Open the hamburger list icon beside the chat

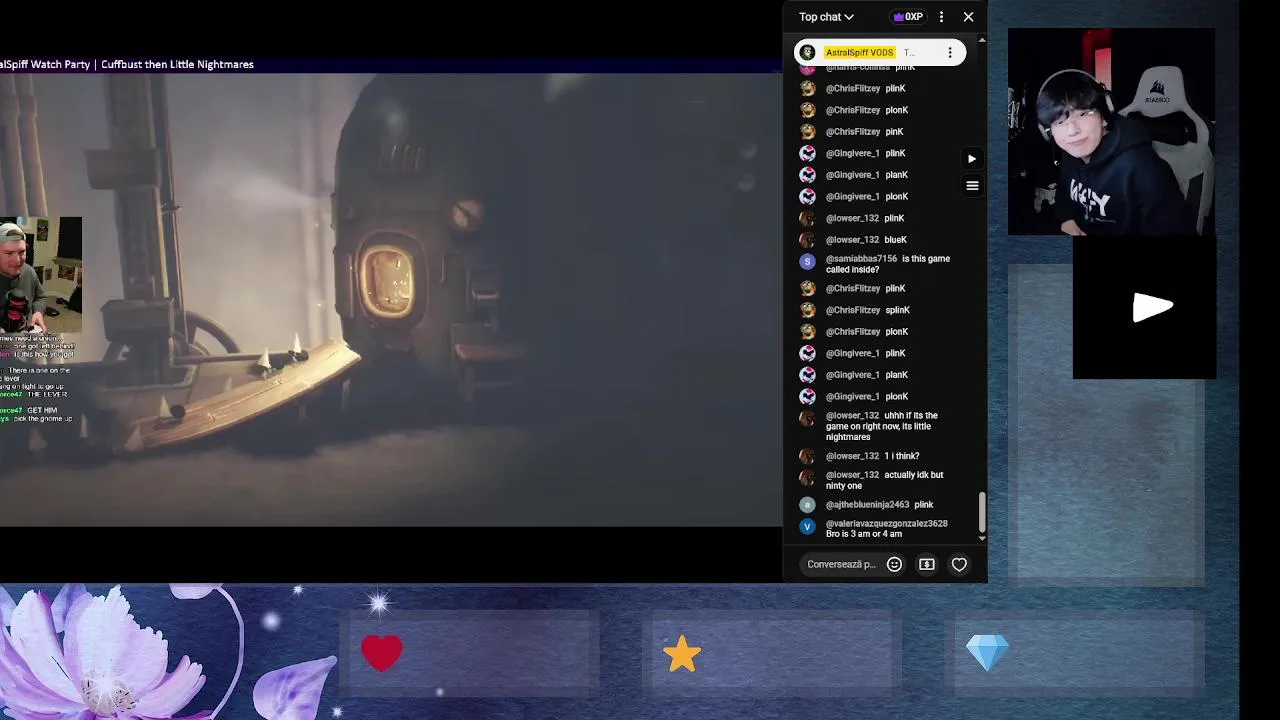972,185
